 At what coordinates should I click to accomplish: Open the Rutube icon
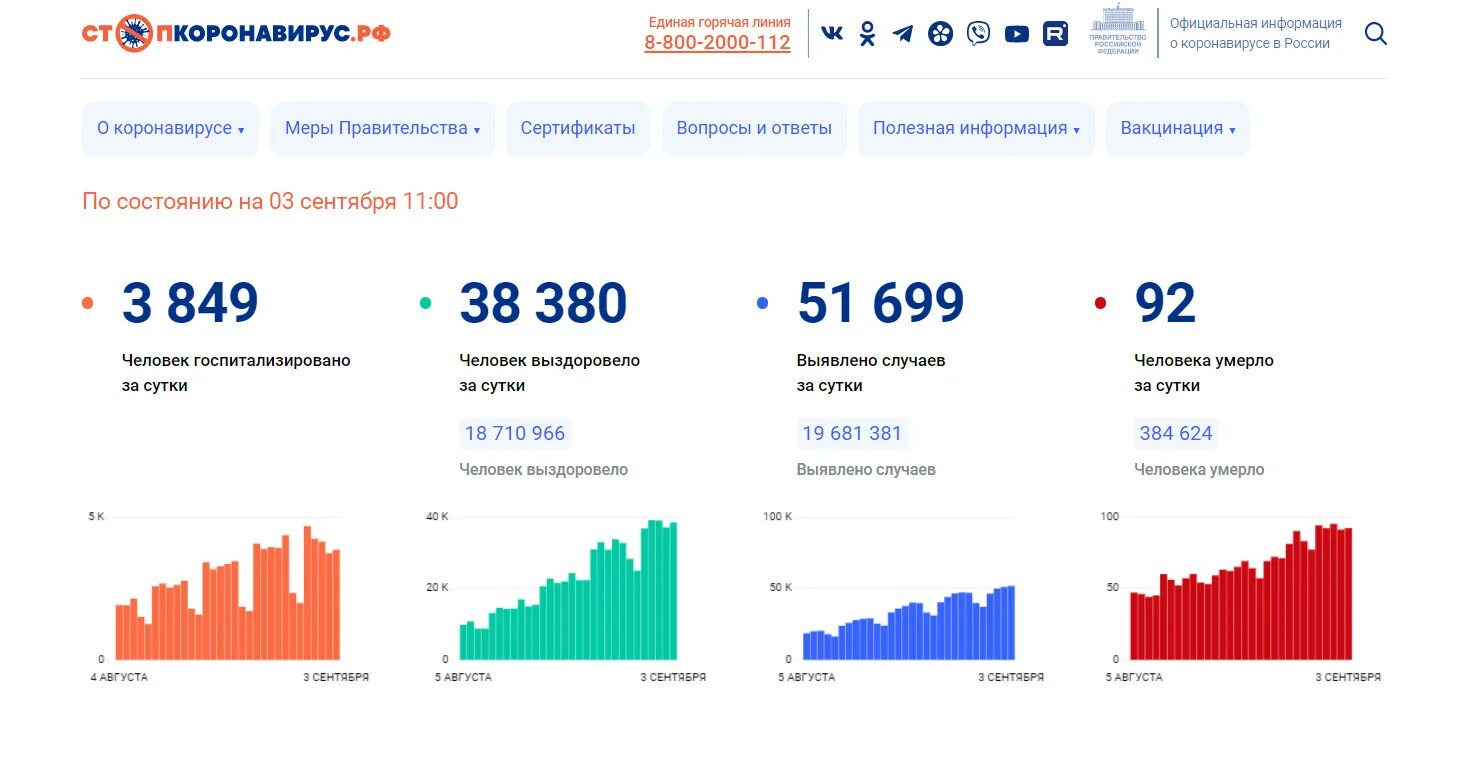(x=1055, y=34)
